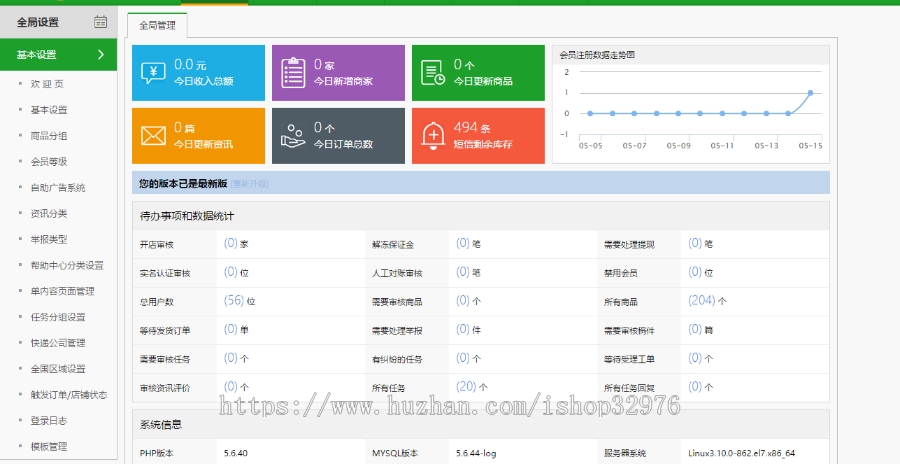Screen dimensions: 900x464
Task: Click the (0) count for 等待受理工单
Action: coord(695,358)
